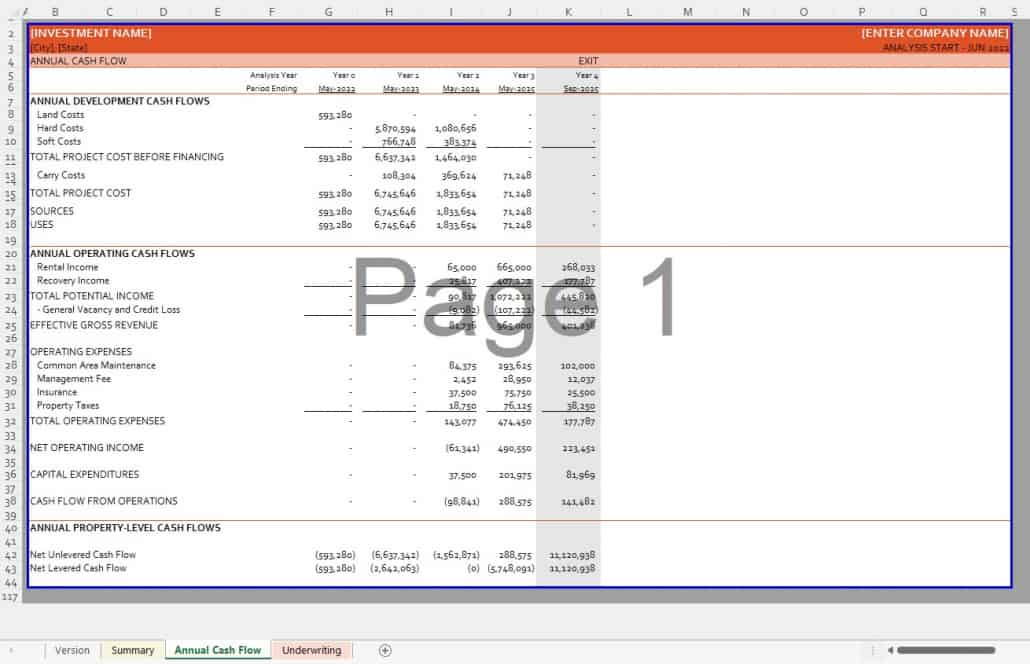Screen dimensions: 1030x664
Task: Click row 34 header
Action: (11, 449)
